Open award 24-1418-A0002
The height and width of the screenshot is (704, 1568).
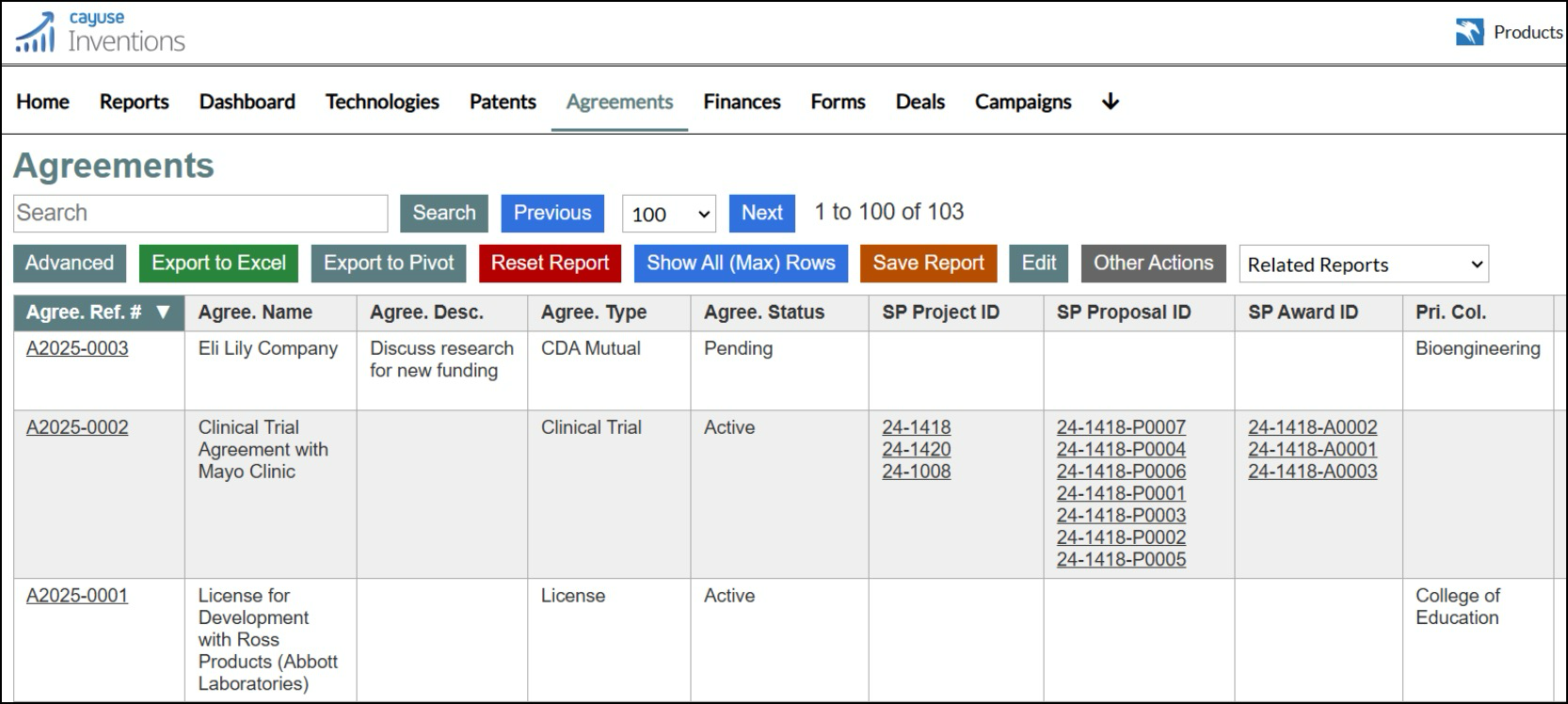coord(1313,427)
